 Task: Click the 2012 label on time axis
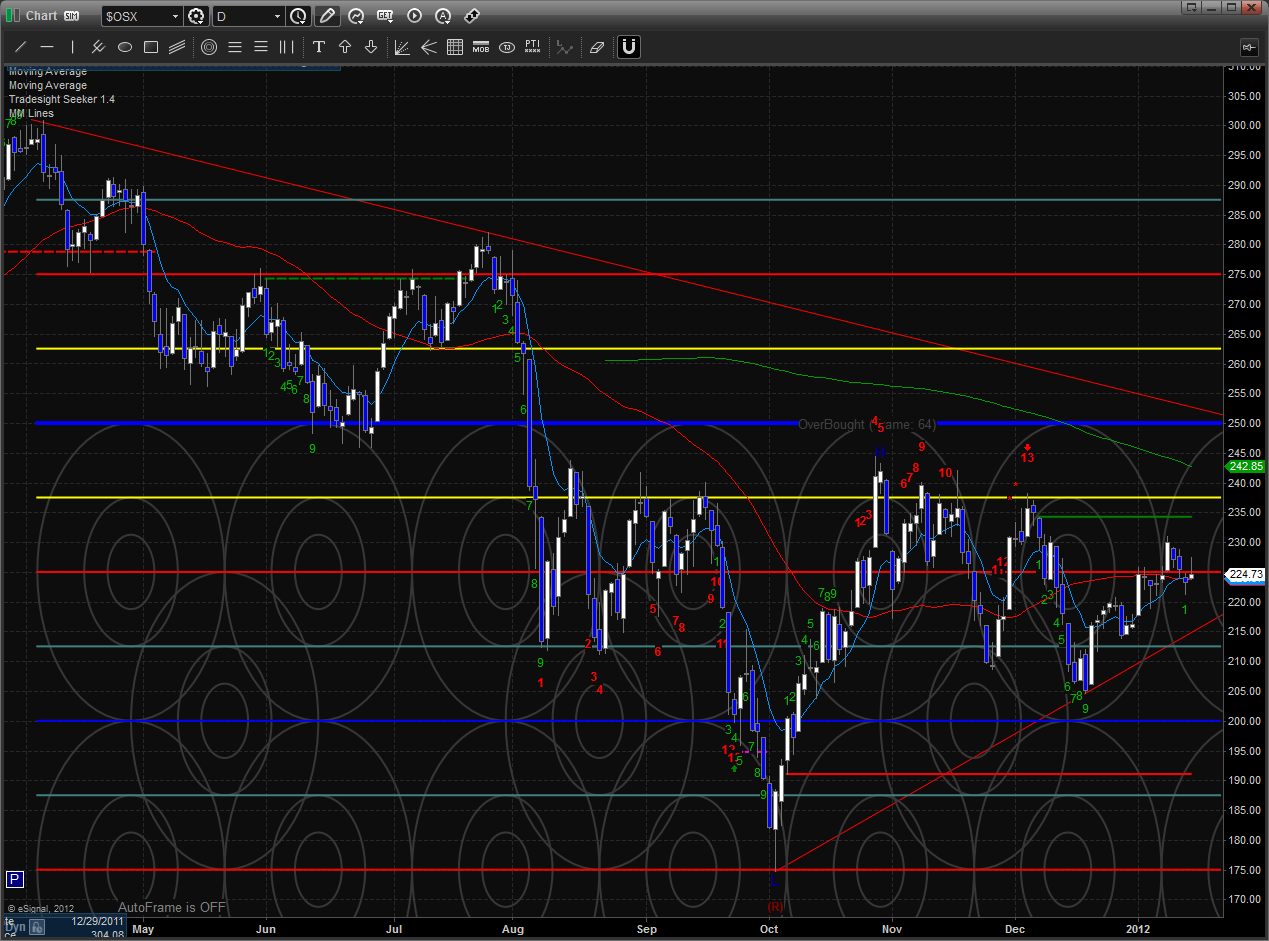coord(1139,928)
